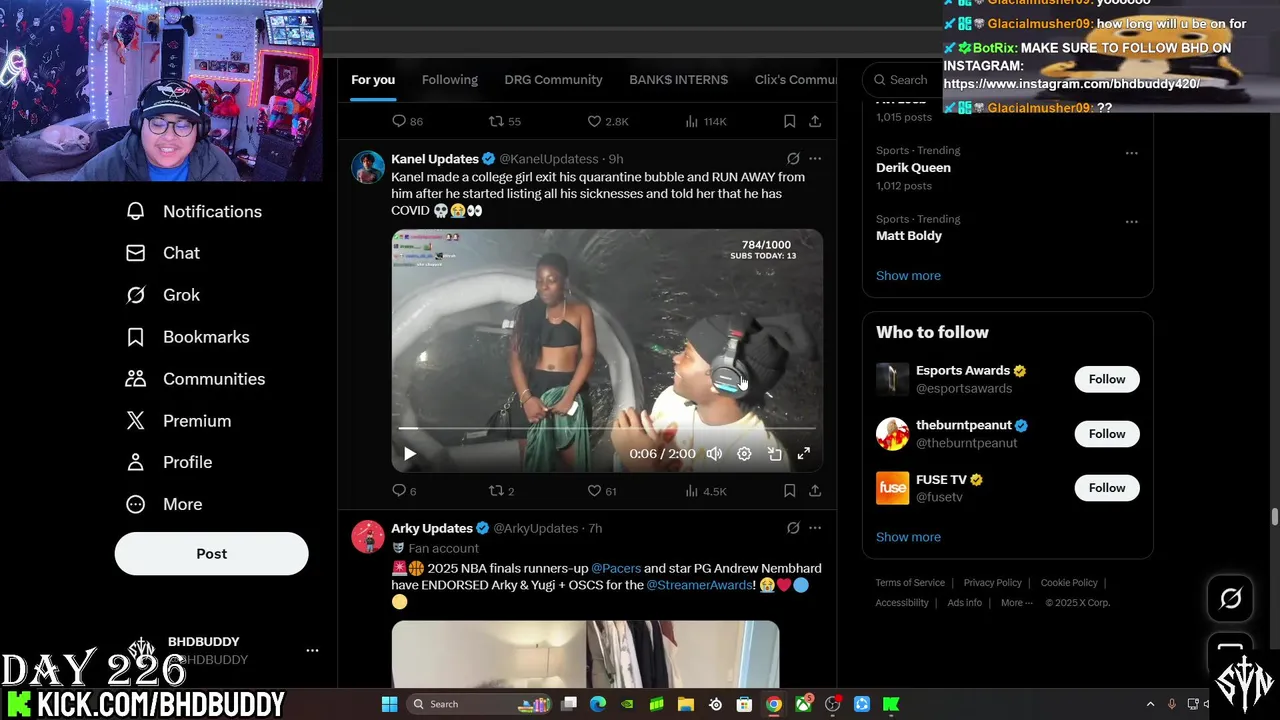The image size is (1280, 720).
Task: Share the top post with 114K views
Action: (x=815, y=121)
